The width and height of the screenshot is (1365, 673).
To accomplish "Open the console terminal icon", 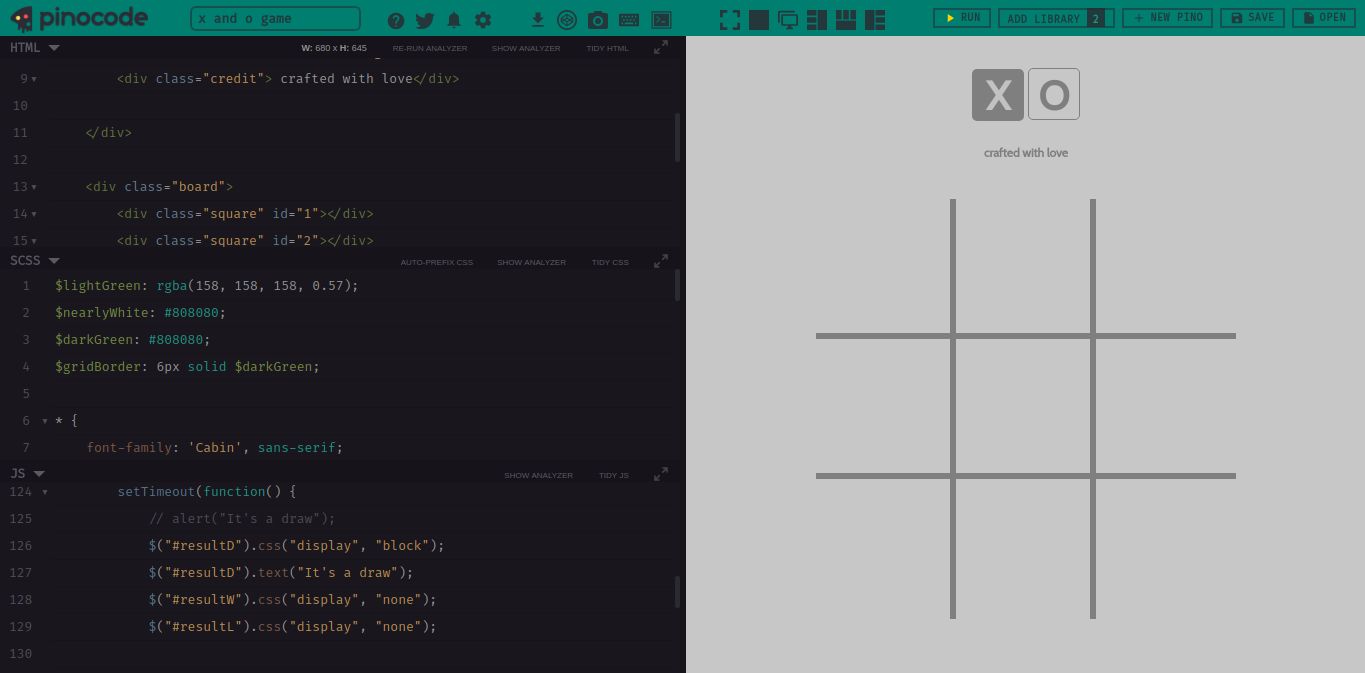I will point(660,19).
